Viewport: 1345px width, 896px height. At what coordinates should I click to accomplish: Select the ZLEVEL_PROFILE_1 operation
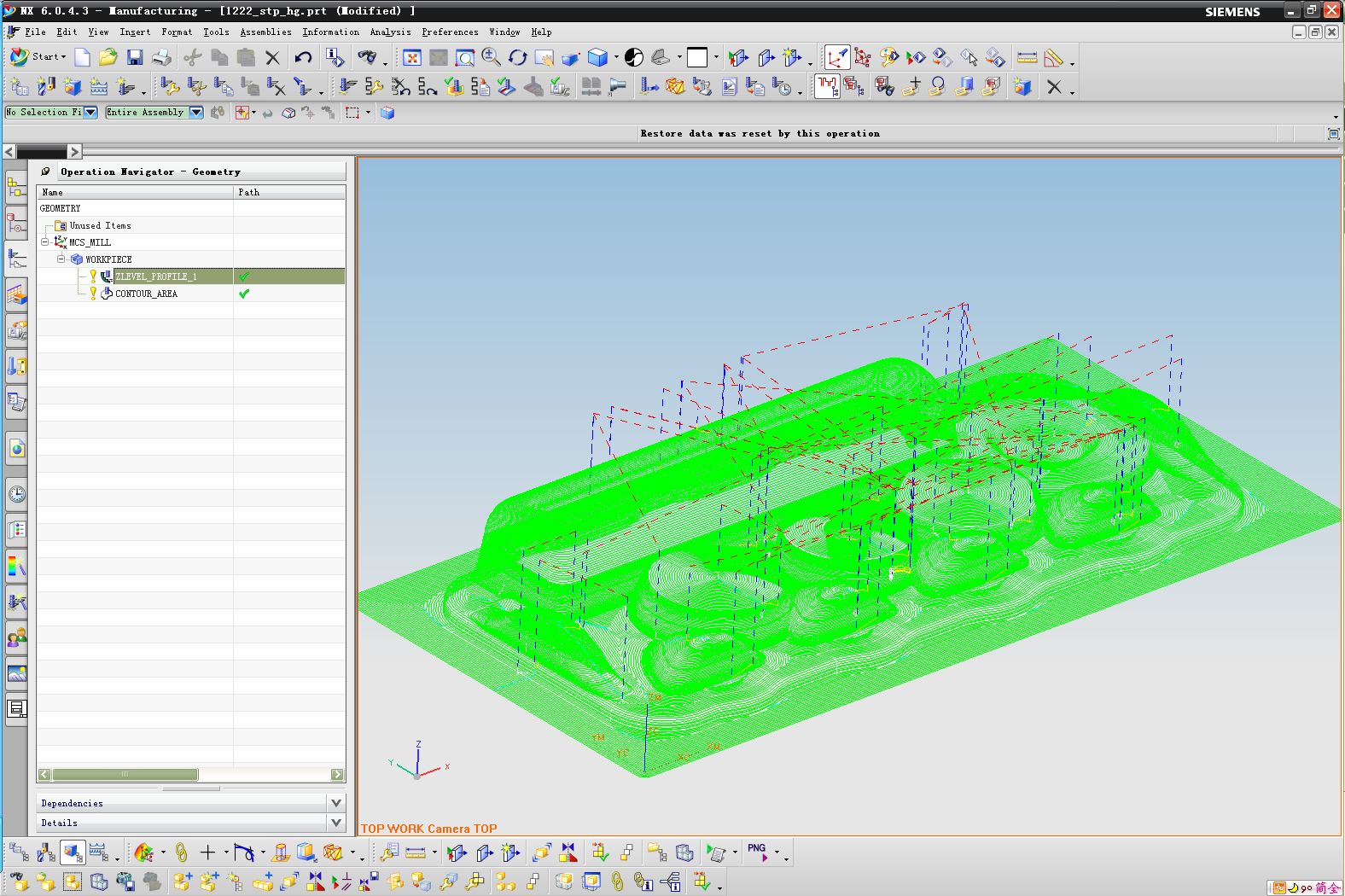(156, 276)
